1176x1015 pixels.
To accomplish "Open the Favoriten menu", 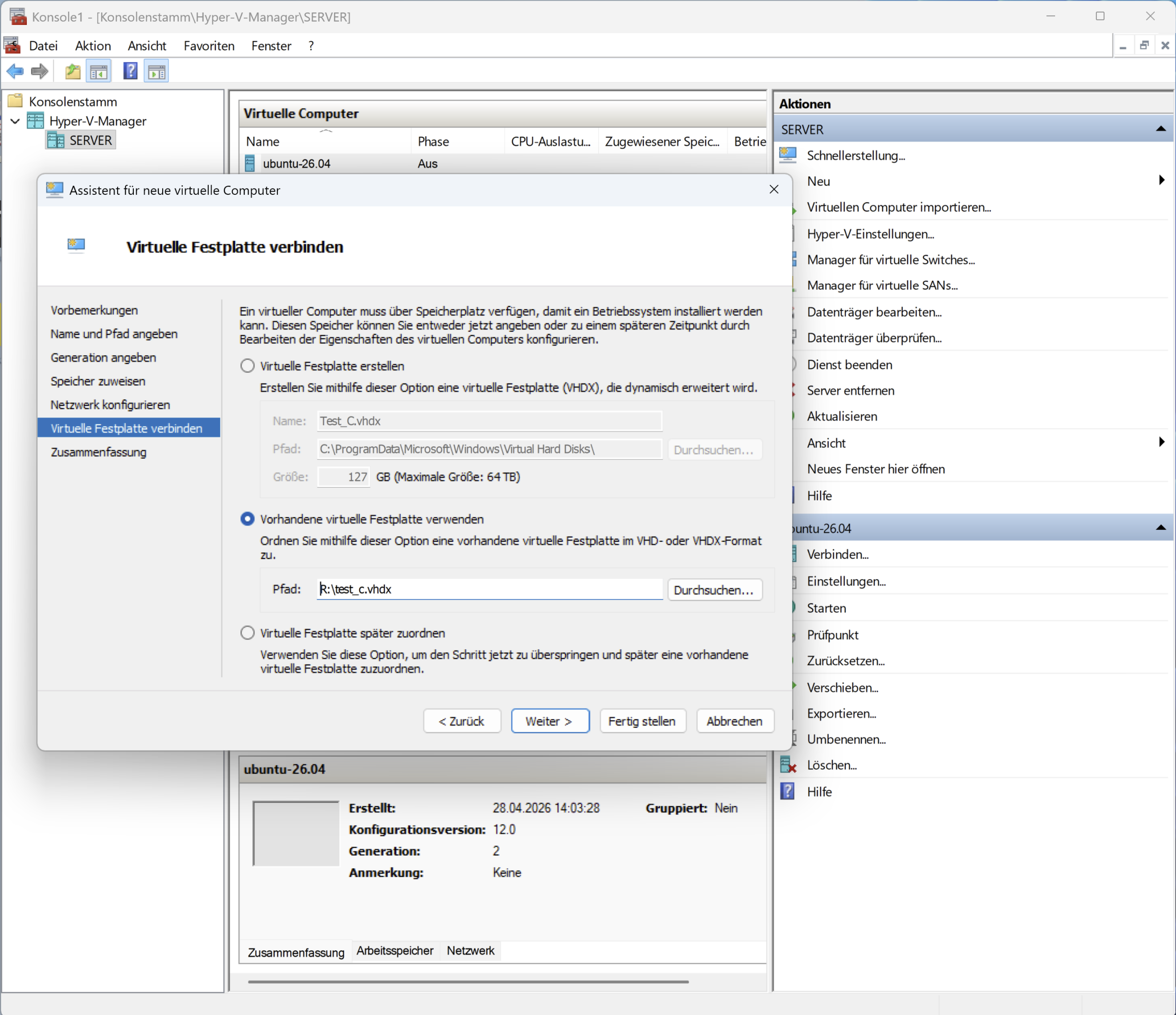I will (x=209, y=46).
